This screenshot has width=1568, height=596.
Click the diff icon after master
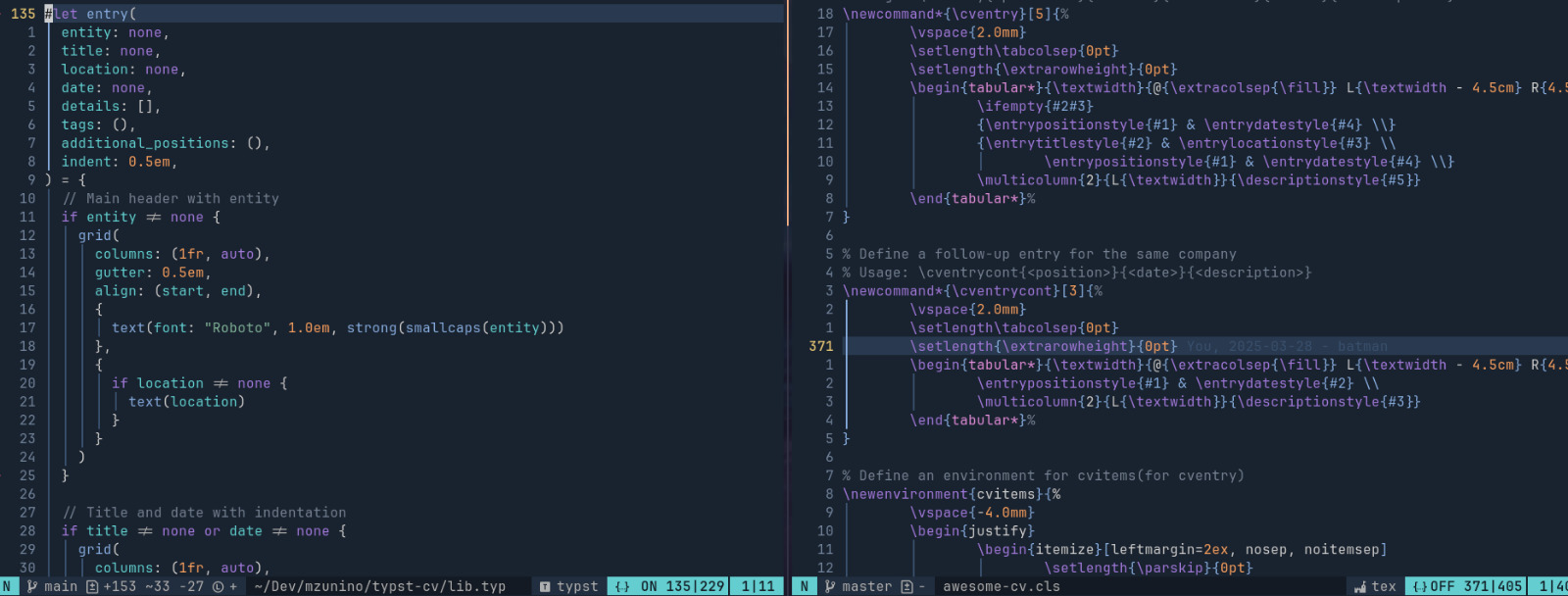point(906,586)
